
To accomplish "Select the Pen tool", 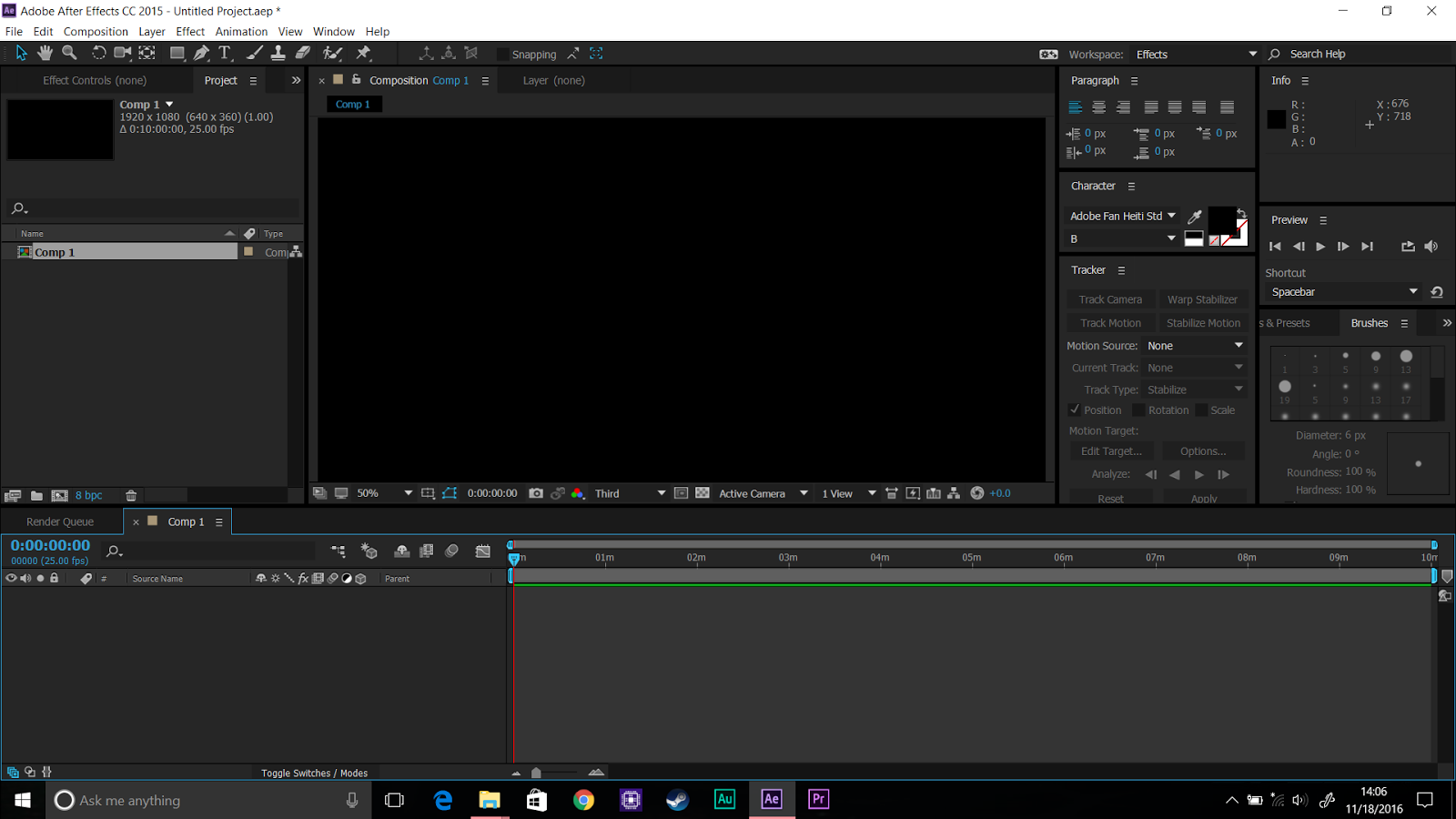I will tap(201, 54).
